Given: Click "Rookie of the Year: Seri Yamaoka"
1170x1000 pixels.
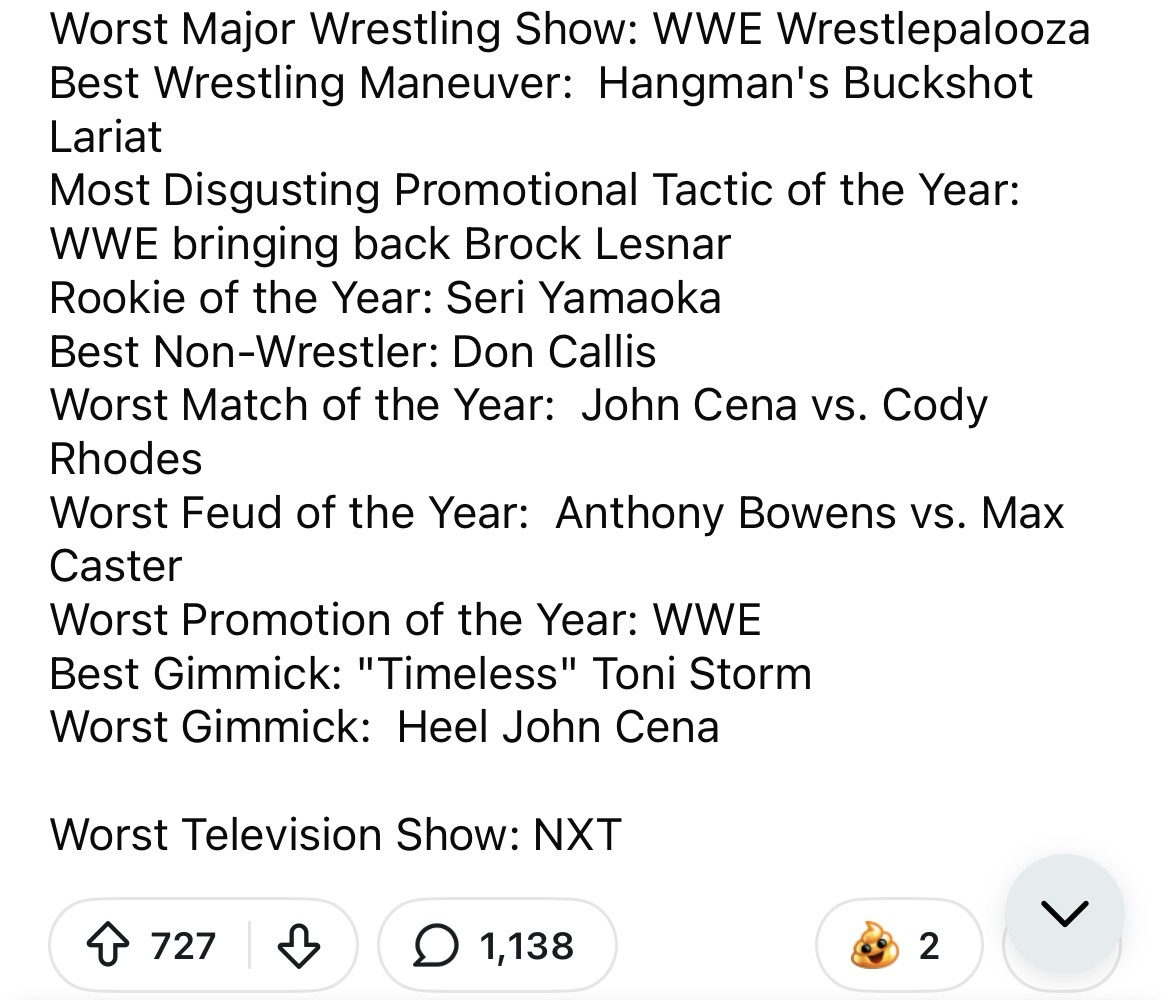Looking at the screenshot, I should [385, 298].
